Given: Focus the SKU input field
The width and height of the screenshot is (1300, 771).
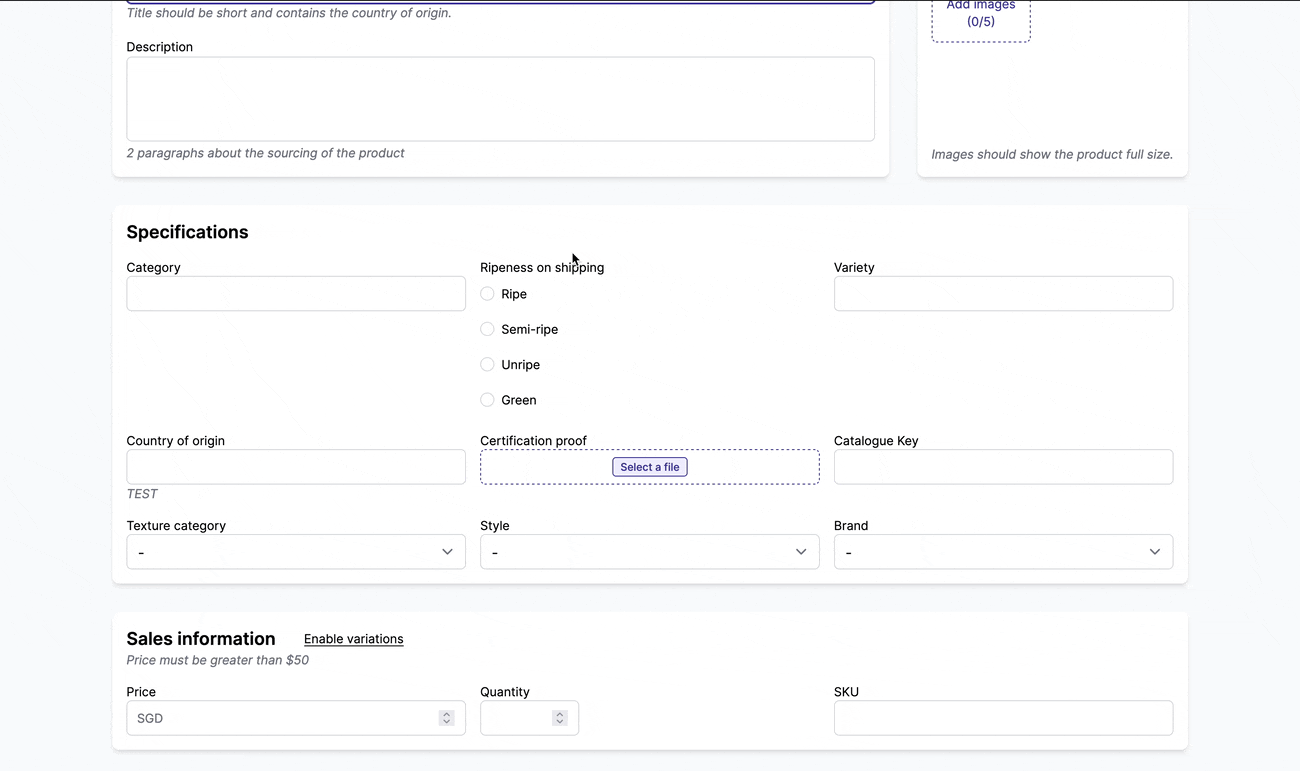Looking at the screenshot, I should tap(1003, 717).
